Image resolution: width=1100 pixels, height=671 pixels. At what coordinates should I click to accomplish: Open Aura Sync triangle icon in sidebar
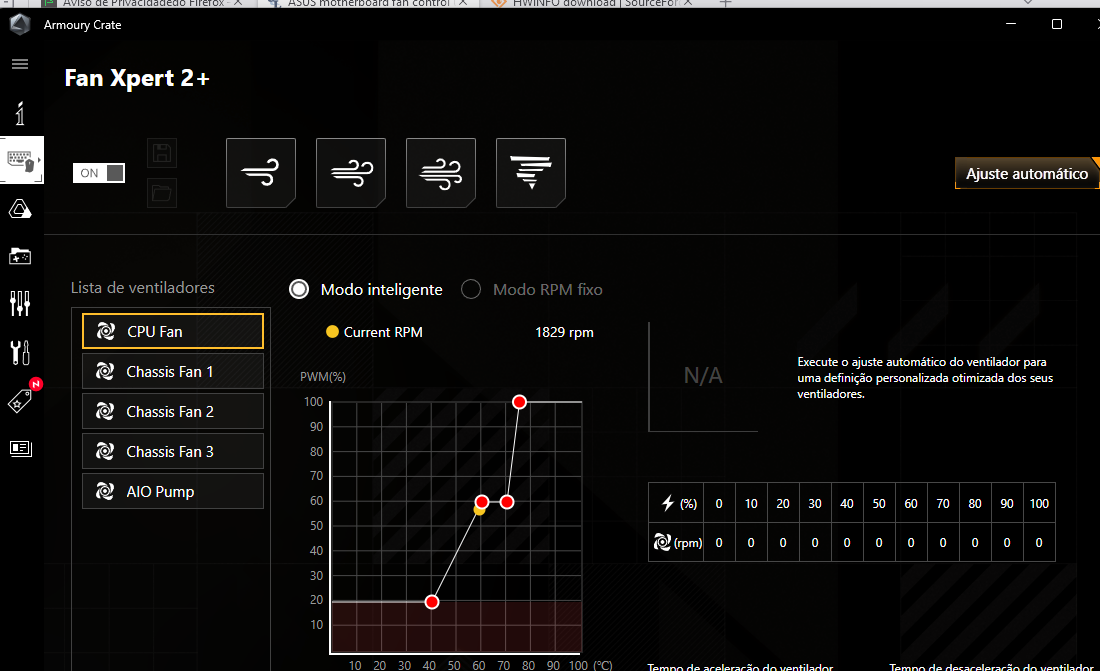tap(20, 209)
